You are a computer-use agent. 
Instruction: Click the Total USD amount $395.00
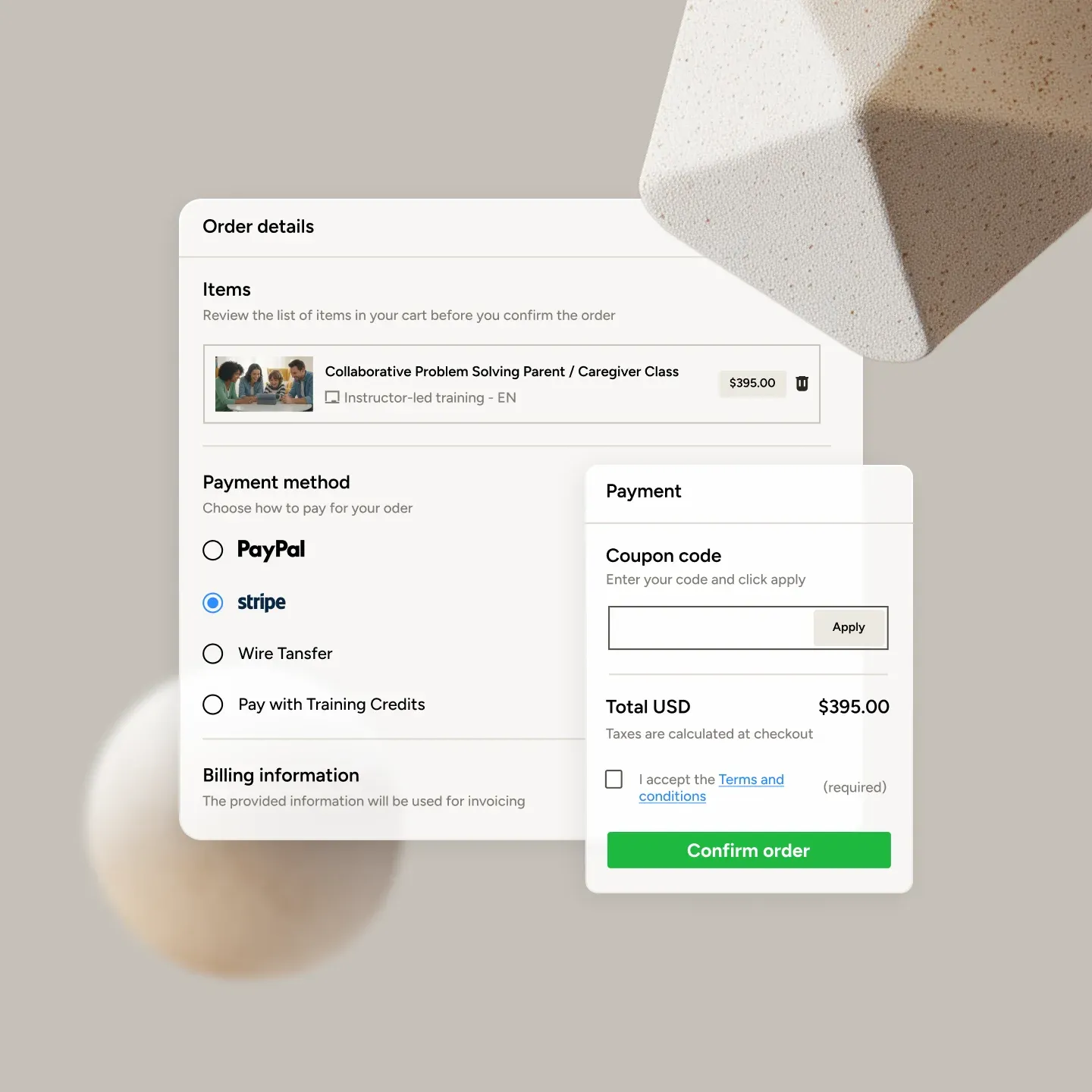pyautogui.click(x=854, y=707)
